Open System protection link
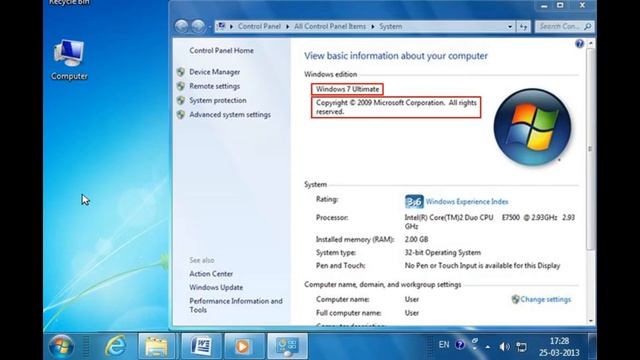The image size is (640, 360). (x=218, y=100)
